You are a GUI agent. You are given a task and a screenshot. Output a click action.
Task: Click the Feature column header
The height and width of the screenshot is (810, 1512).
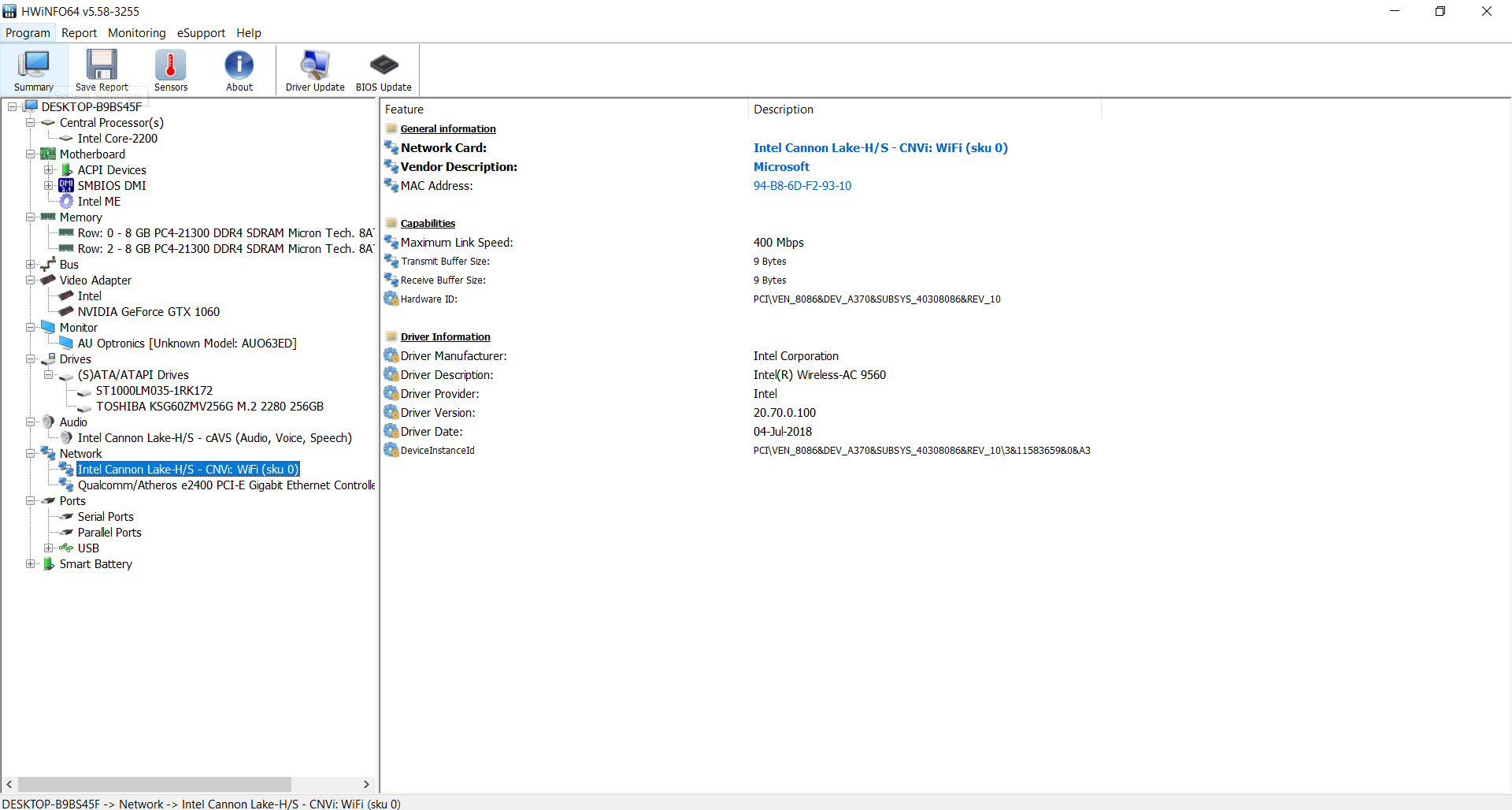564,110
